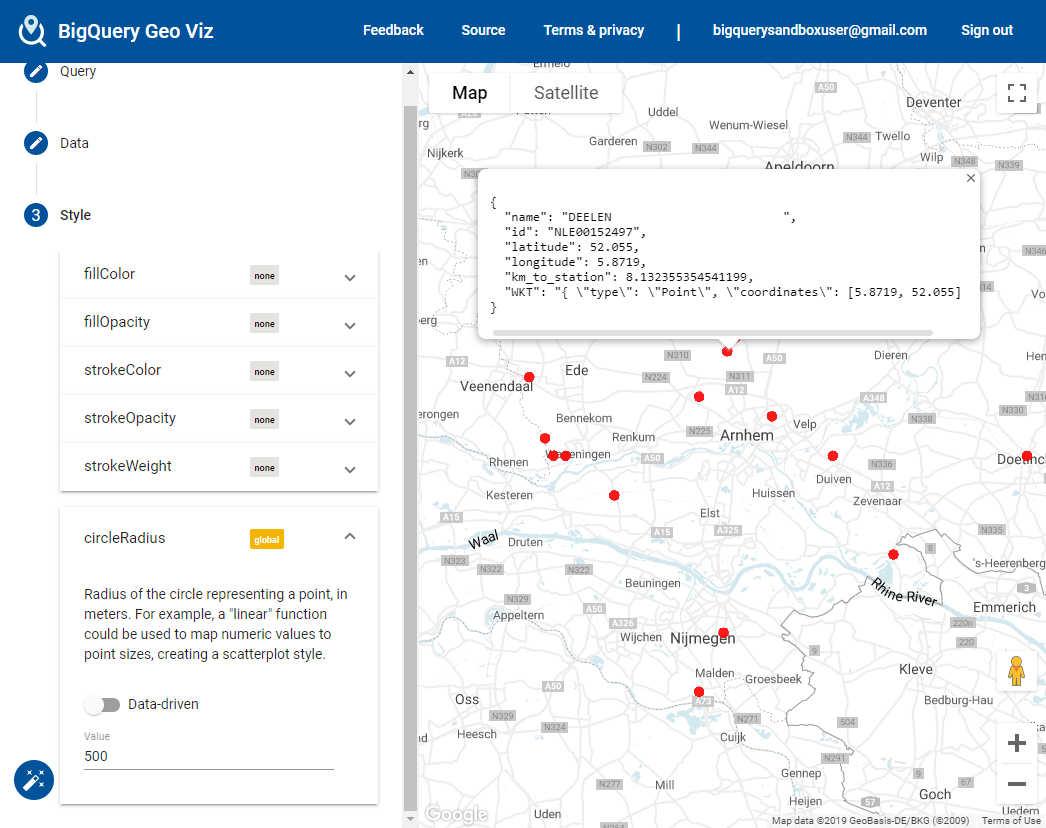Click the info window horizontal scrollbar
This screenshot has height=828, width=1046.
pos(712,332)
